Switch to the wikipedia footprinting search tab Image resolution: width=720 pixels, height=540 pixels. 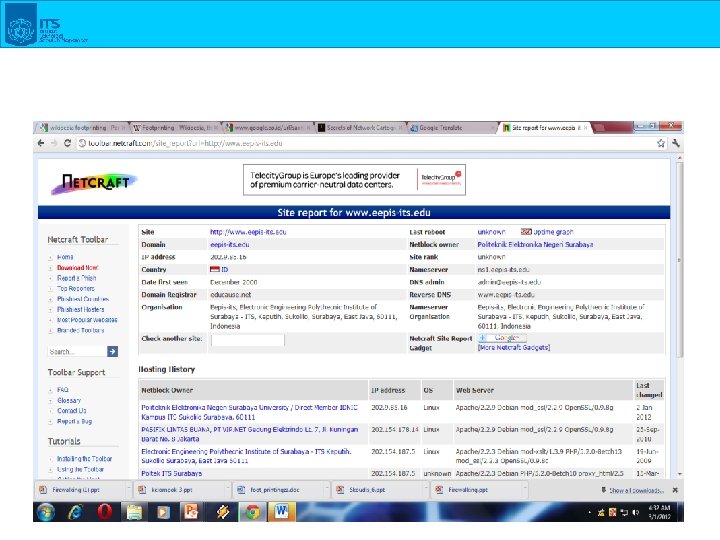click(x=82, y=128)
